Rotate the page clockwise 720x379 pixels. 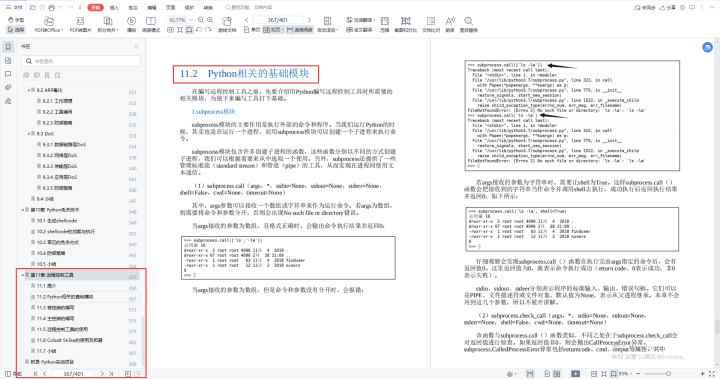(208, 30)
